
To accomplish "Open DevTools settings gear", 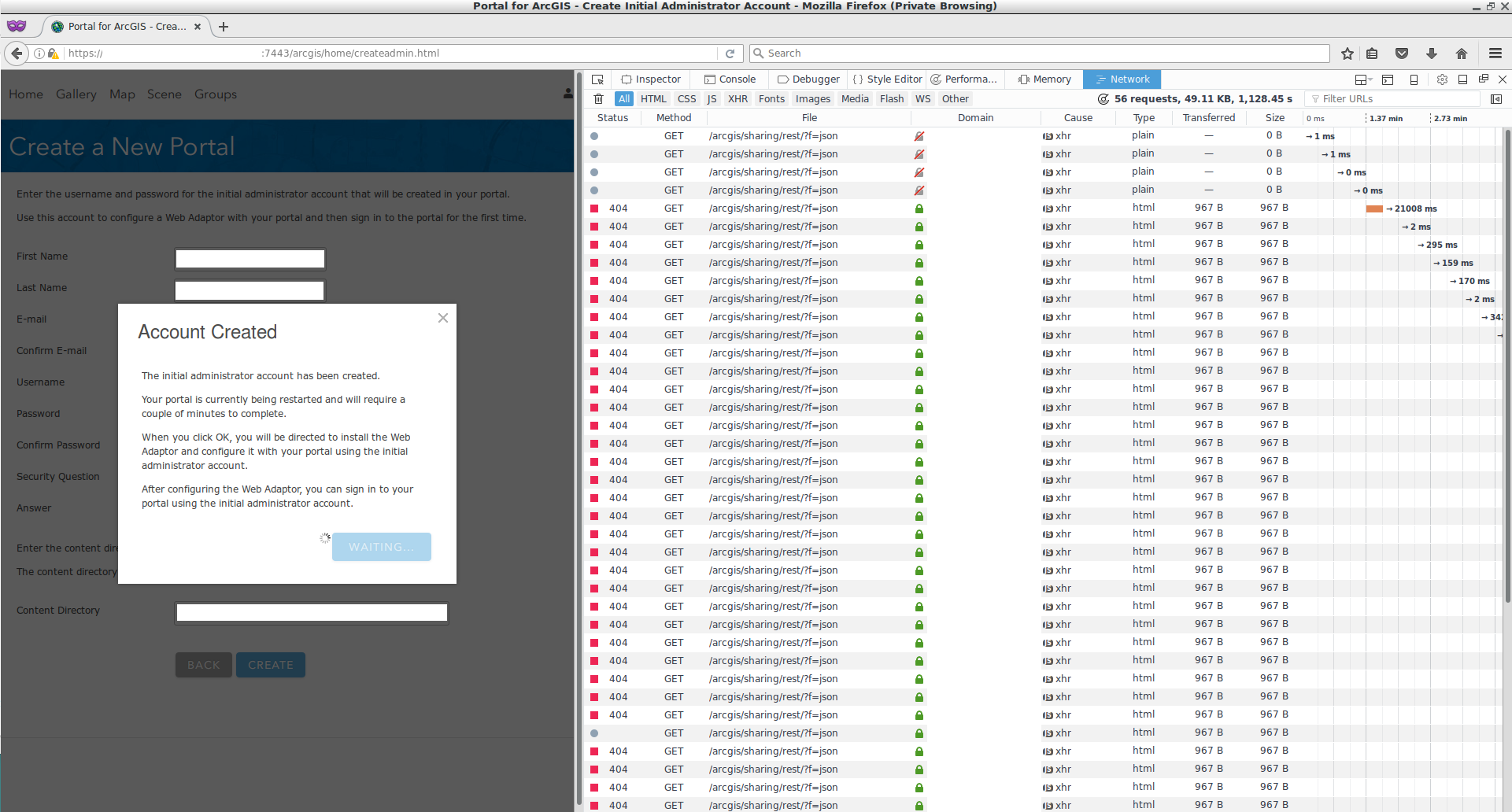I will click(x=1442, y=79).
